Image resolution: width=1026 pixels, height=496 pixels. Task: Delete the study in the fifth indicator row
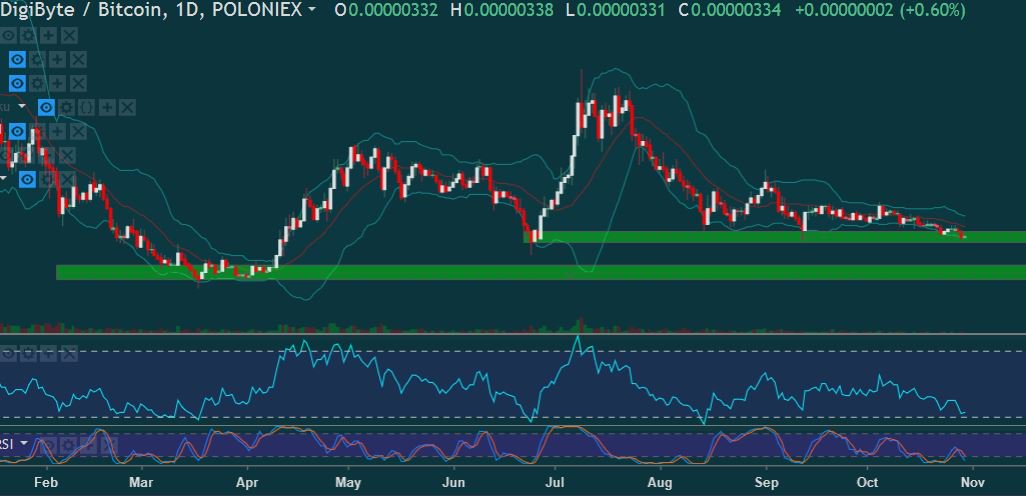coord(79,132)
